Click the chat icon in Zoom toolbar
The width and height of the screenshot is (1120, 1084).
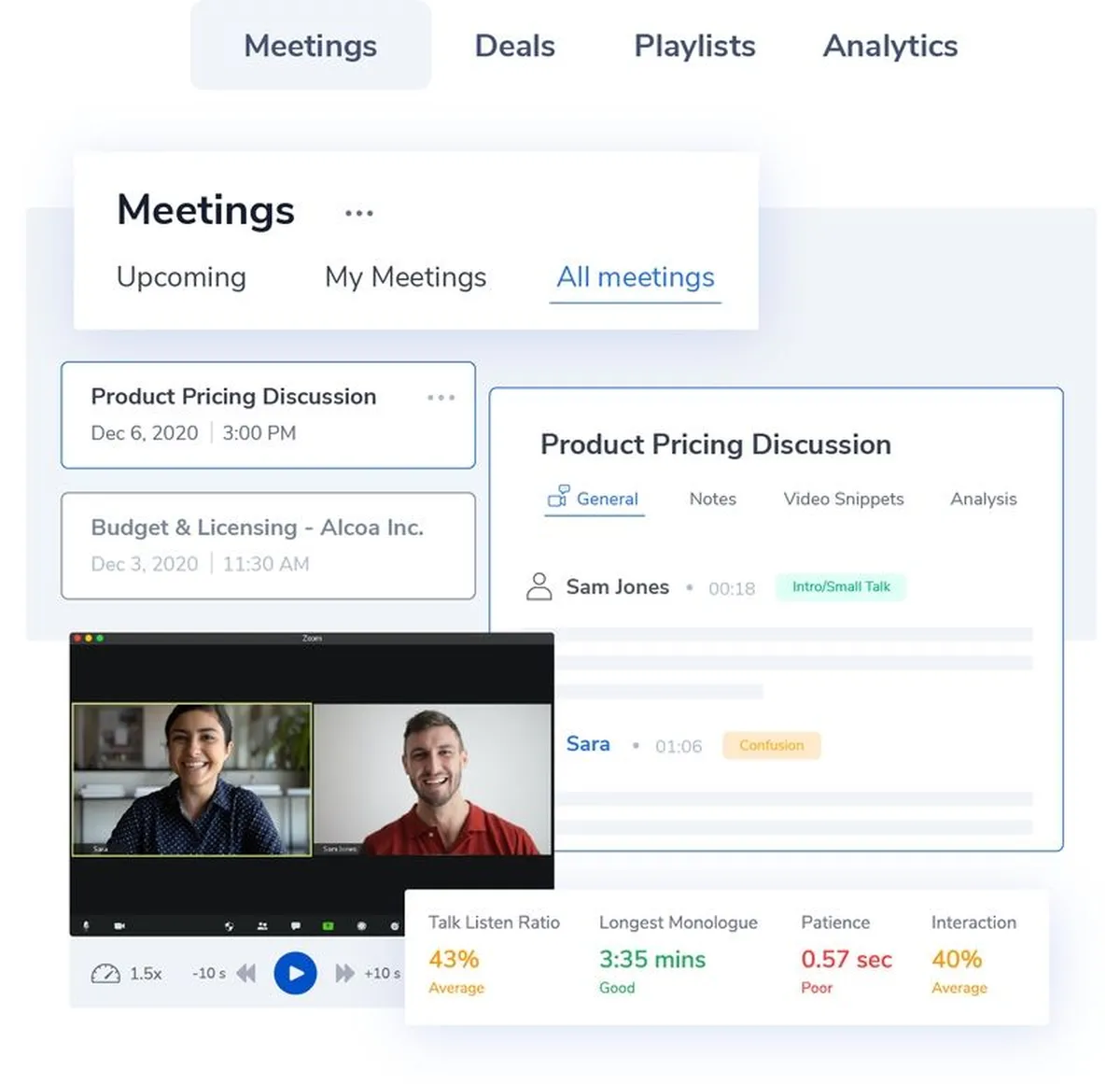pos(295,925)
